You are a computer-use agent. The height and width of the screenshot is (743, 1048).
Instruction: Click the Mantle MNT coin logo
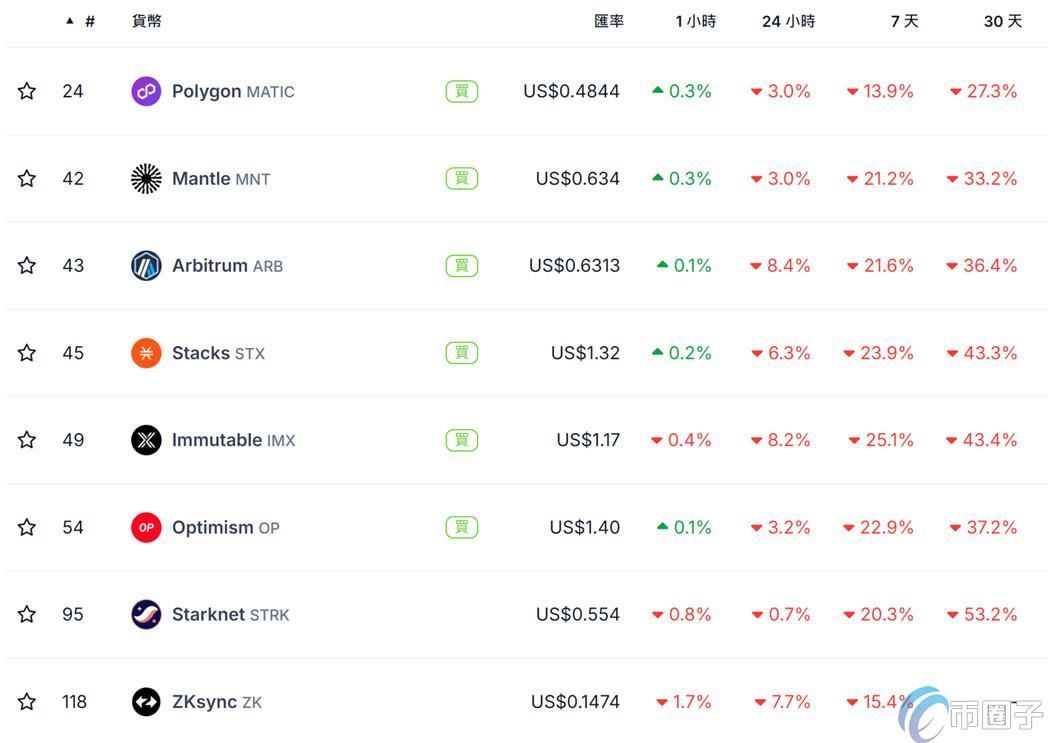click(x=146, y=179)
